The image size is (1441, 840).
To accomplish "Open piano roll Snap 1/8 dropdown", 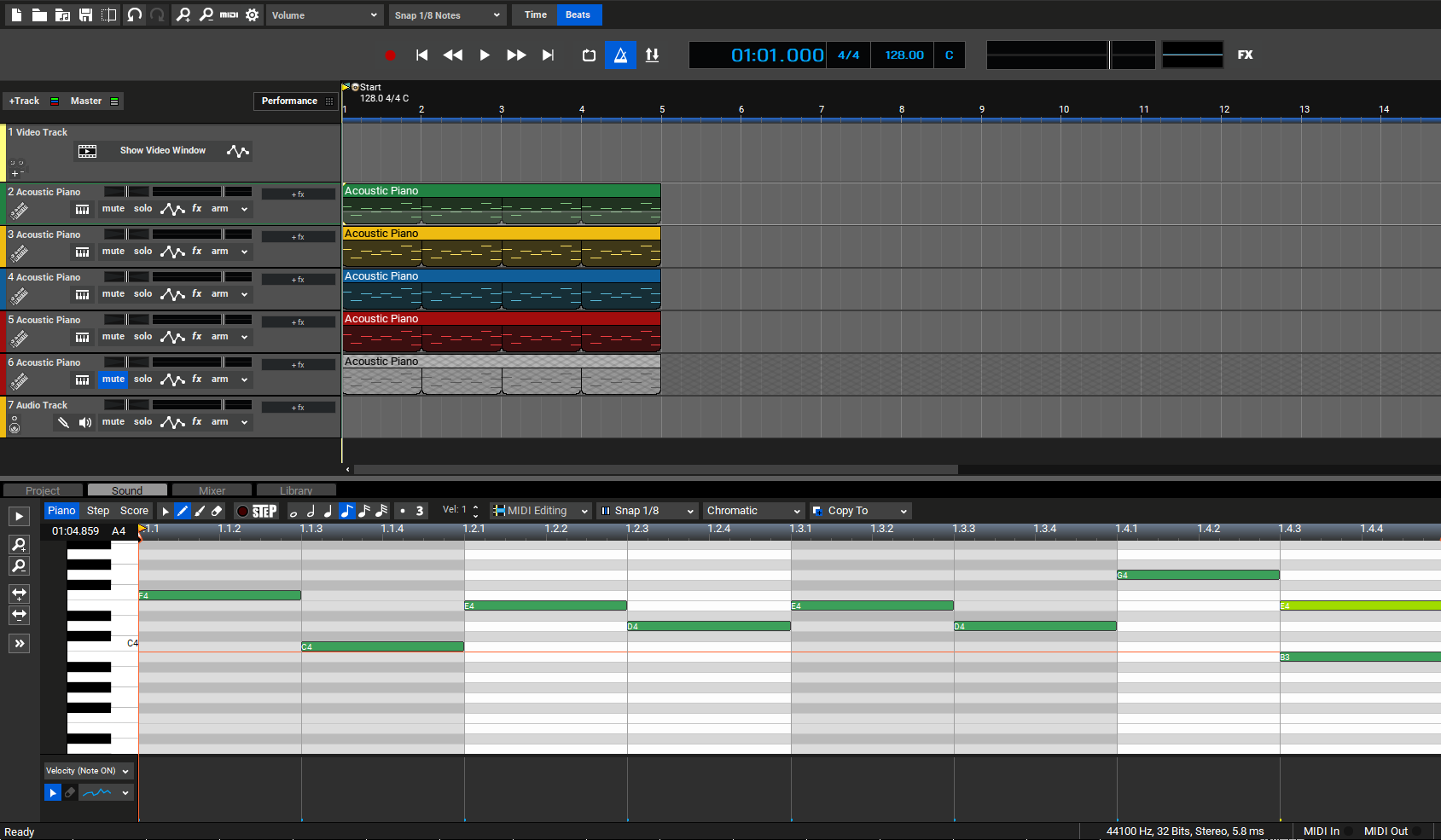I will (648, 511).
